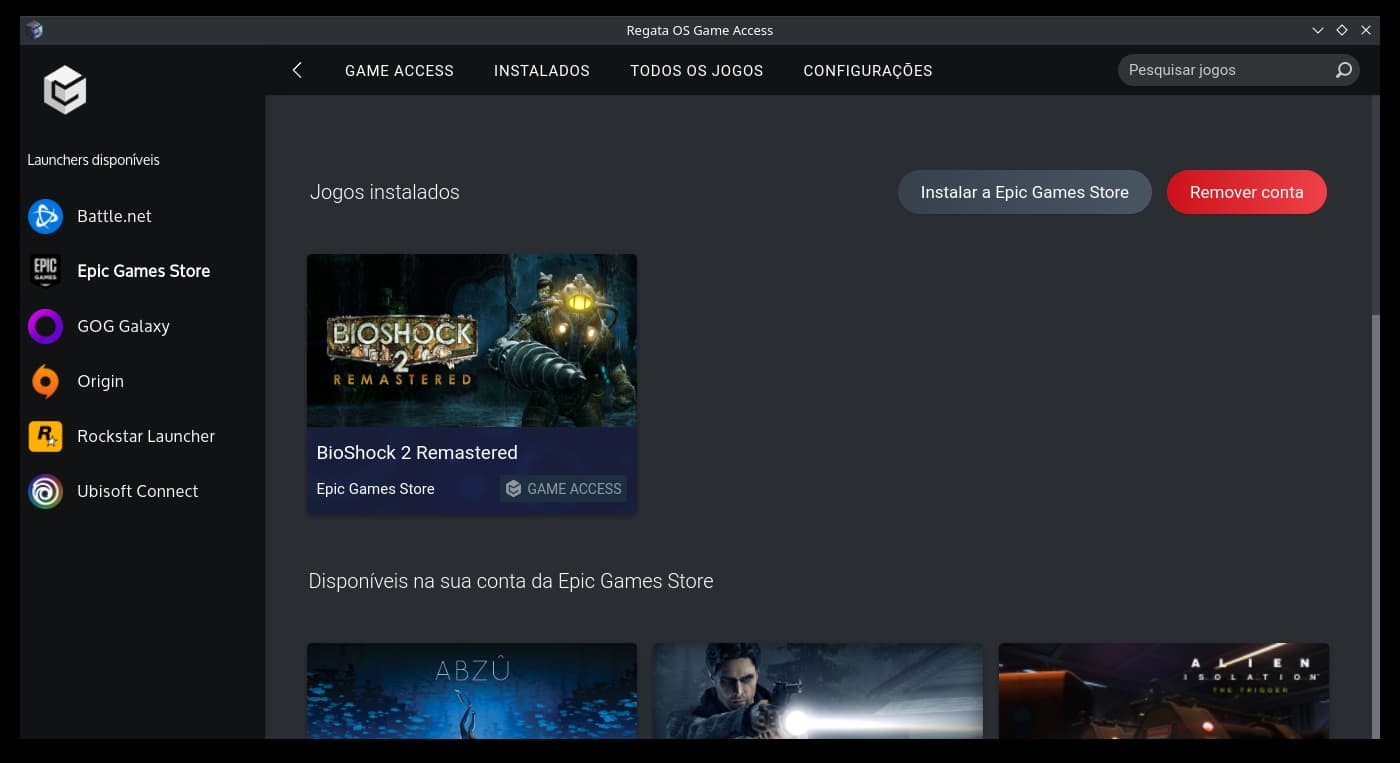
Task: Open the GAME ACCESS tab
Action: pyautogui.click(x=399, y=71)
